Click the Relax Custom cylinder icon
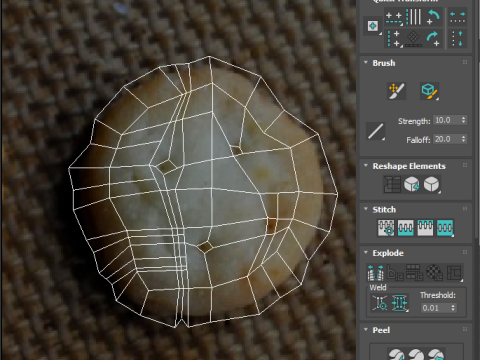This screenshot has height=360, width=480. [431, 184]
